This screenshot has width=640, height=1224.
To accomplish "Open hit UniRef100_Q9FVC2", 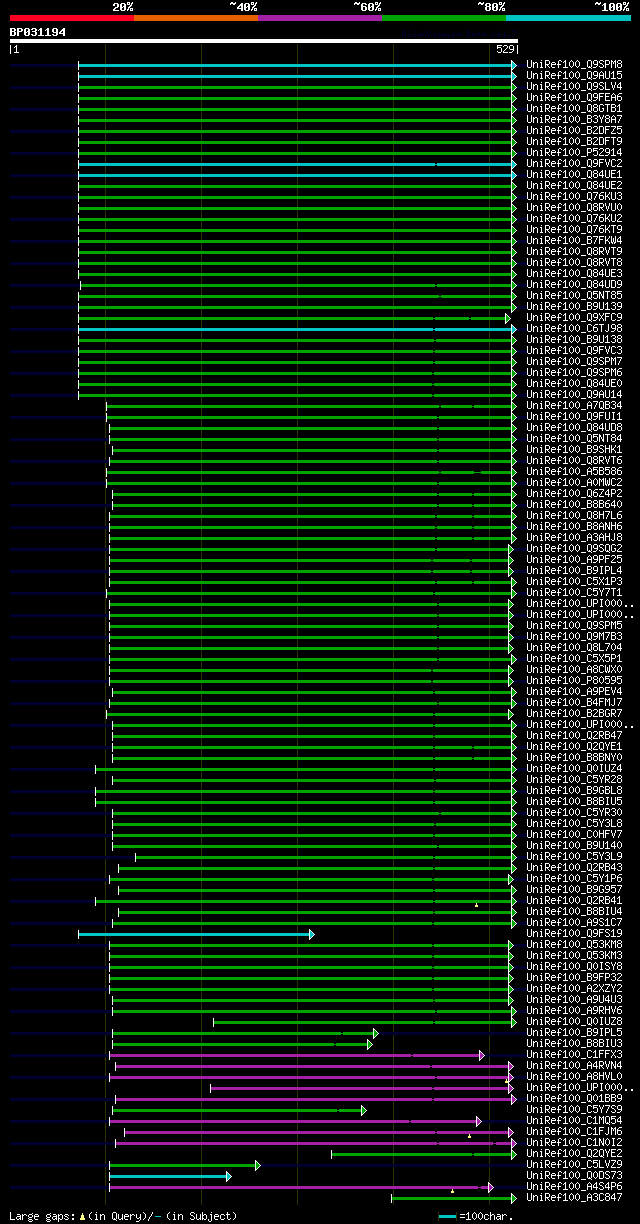I will [574, 163].
